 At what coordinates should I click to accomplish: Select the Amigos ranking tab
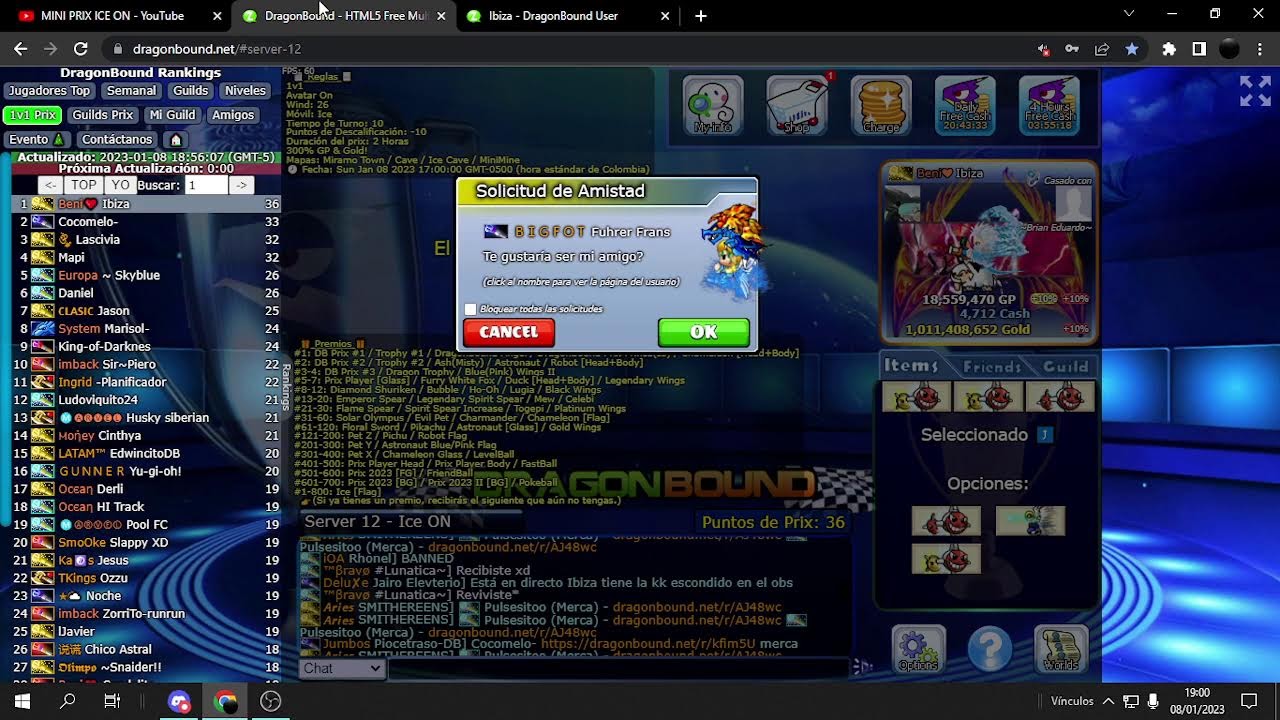pyautogui.click(x=233, y=115)
